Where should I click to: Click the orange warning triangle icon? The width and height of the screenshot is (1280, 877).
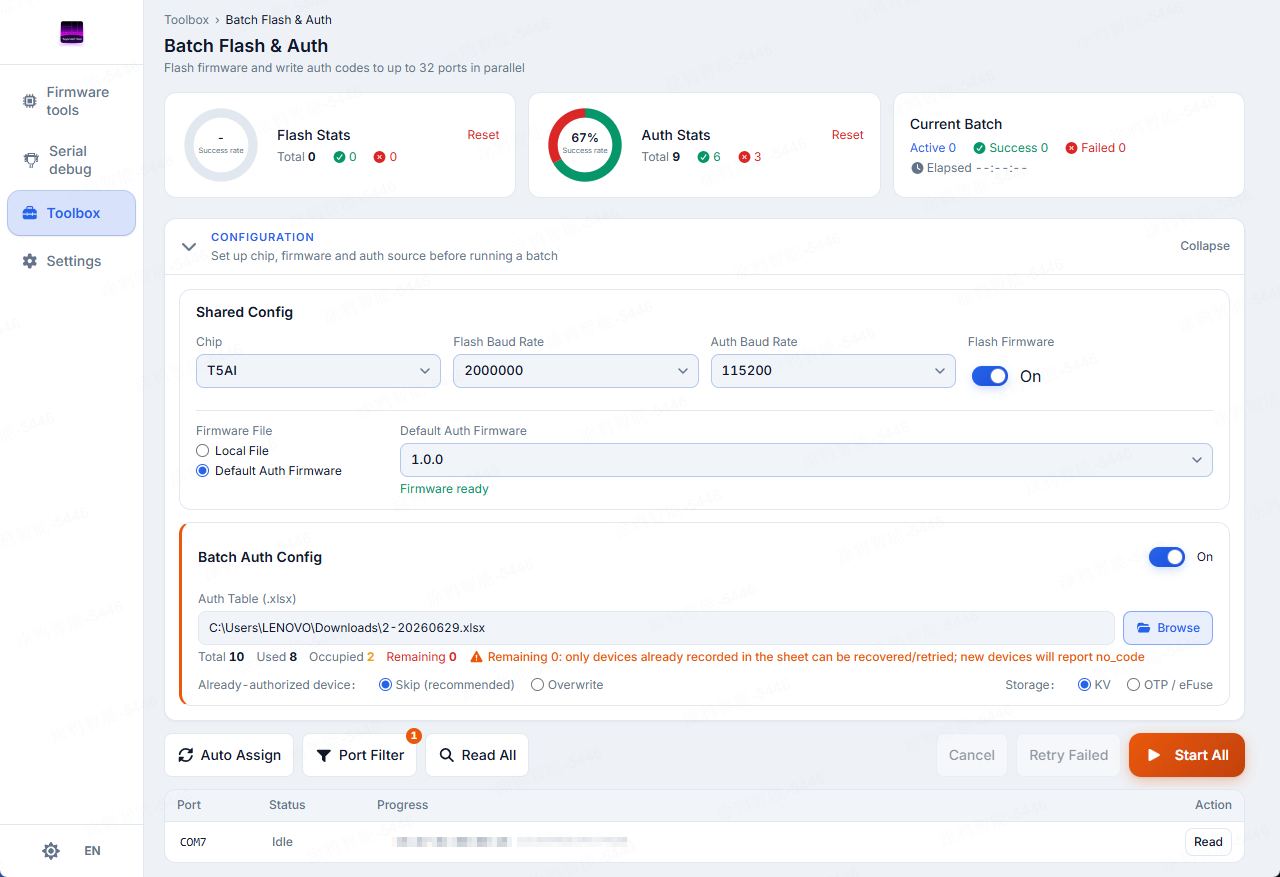[x=476, y=657]
